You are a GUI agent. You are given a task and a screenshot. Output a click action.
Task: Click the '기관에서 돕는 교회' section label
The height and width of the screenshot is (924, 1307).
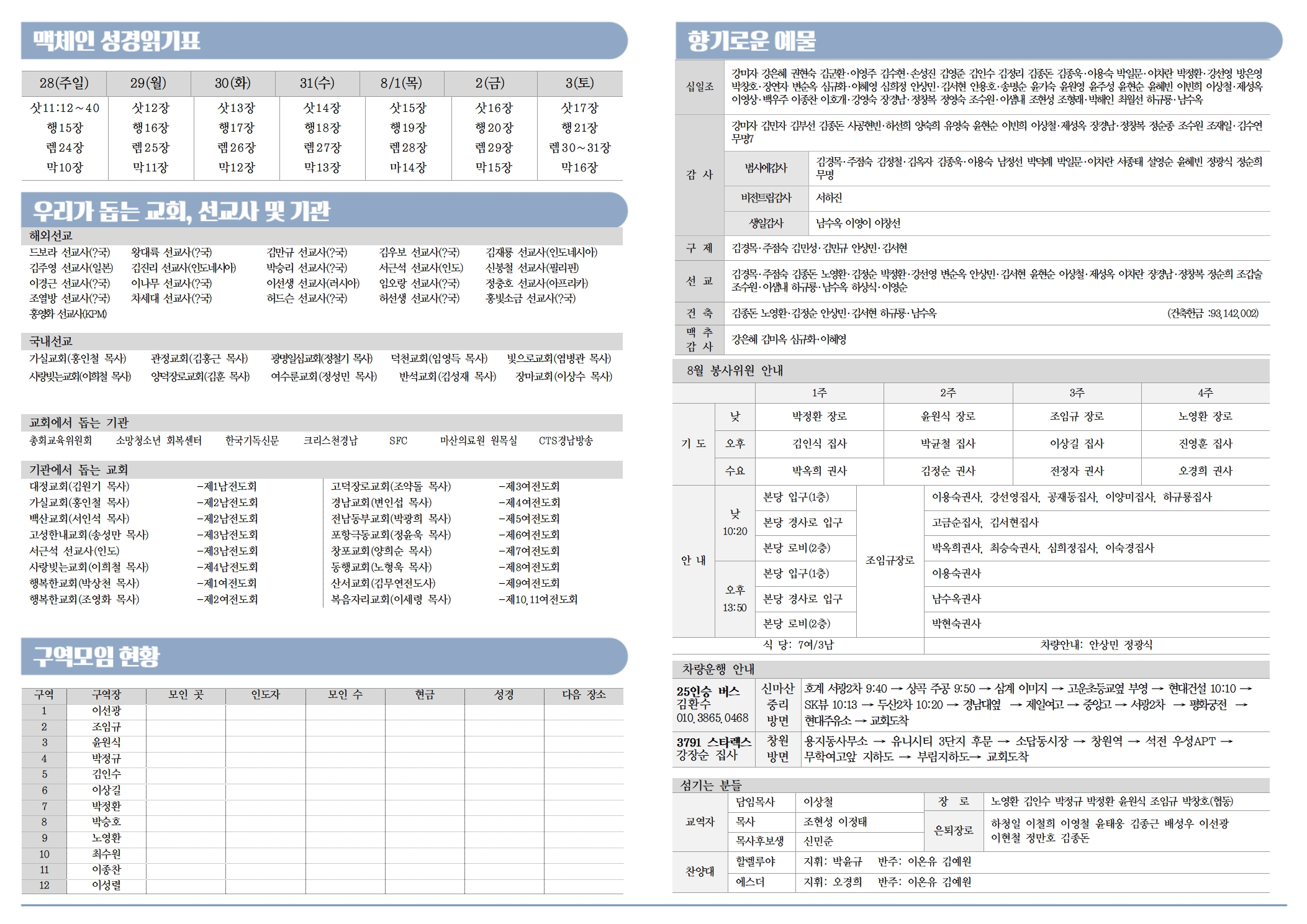pyautogui.click(x=79, y=470)
